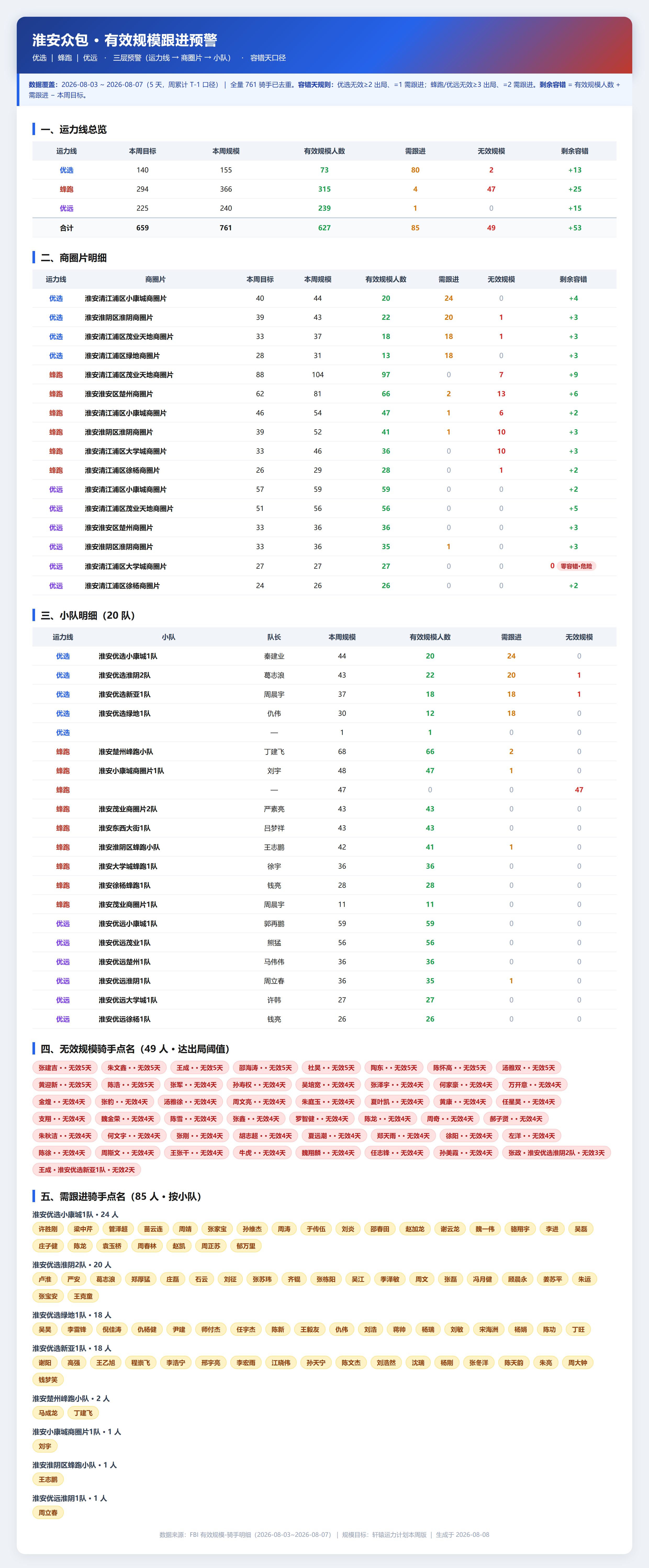The width and height of the screenshot is (649, 1568).
Task: Select overview total 本周规模 value 761
Action: pos(226,228)
